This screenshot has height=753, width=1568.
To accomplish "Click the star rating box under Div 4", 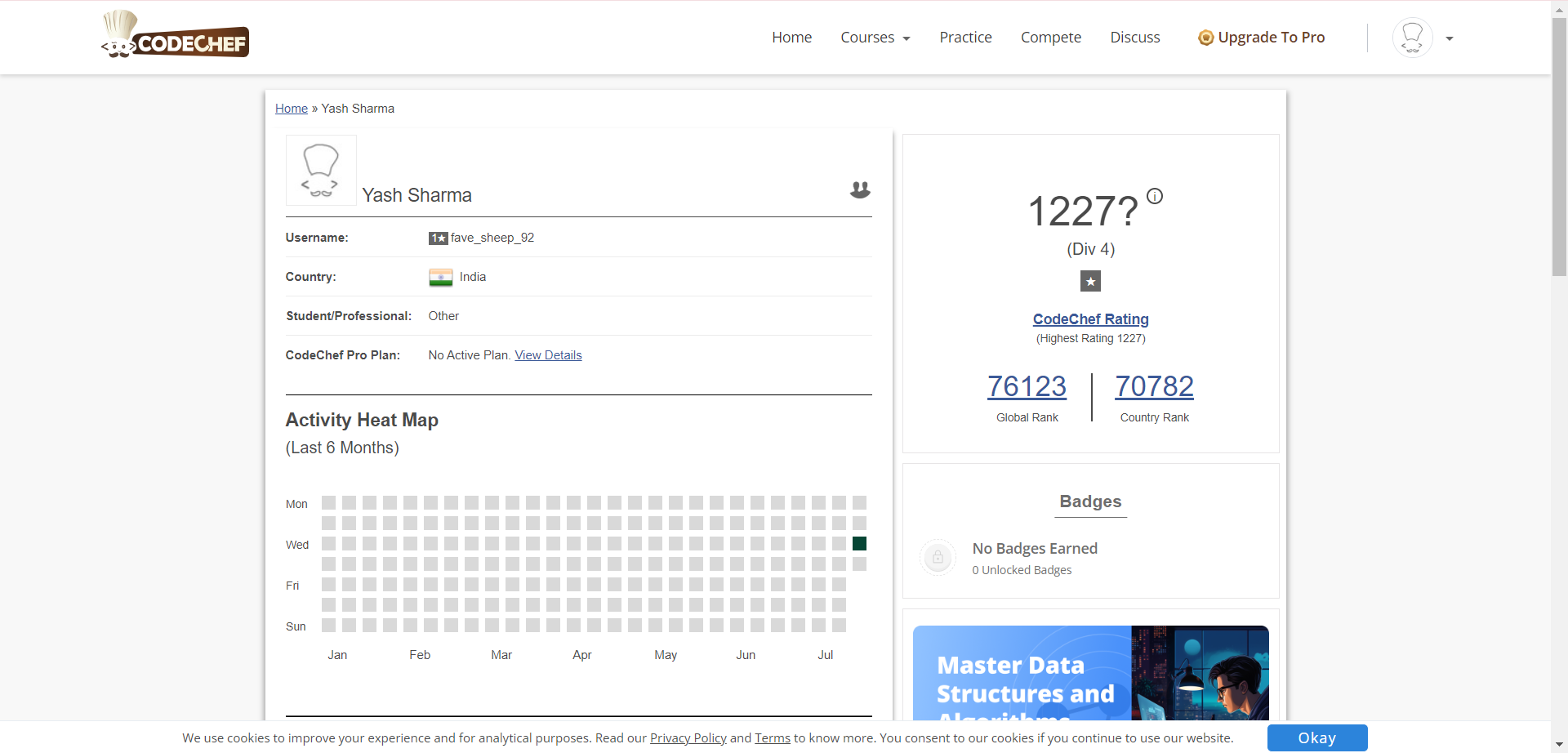I will pos(1090,282).
